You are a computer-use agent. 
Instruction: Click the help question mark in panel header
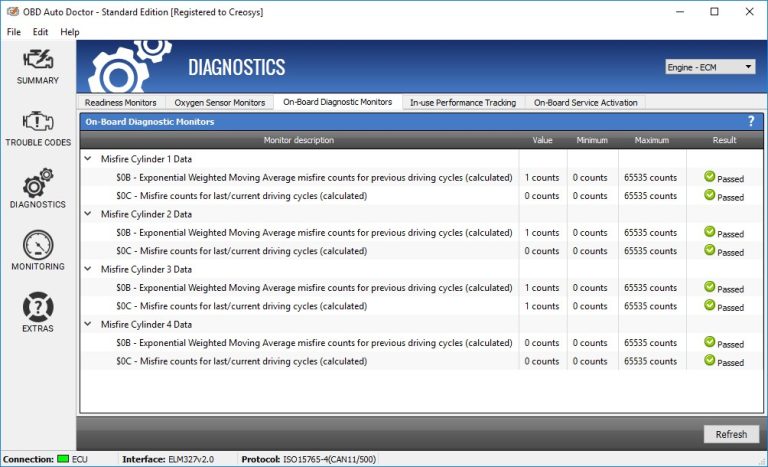(751, 122)
